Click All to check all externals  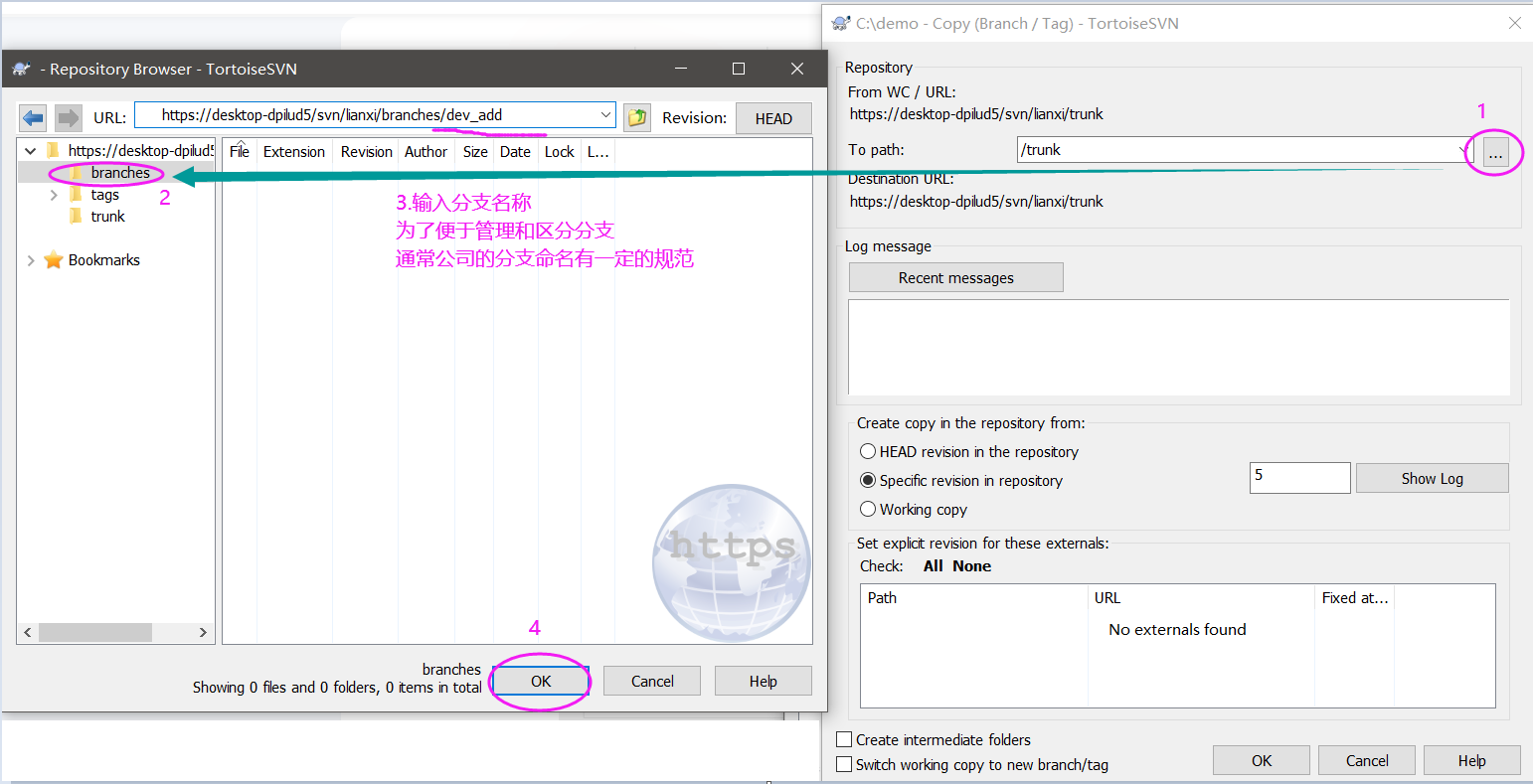coord(934,566)
